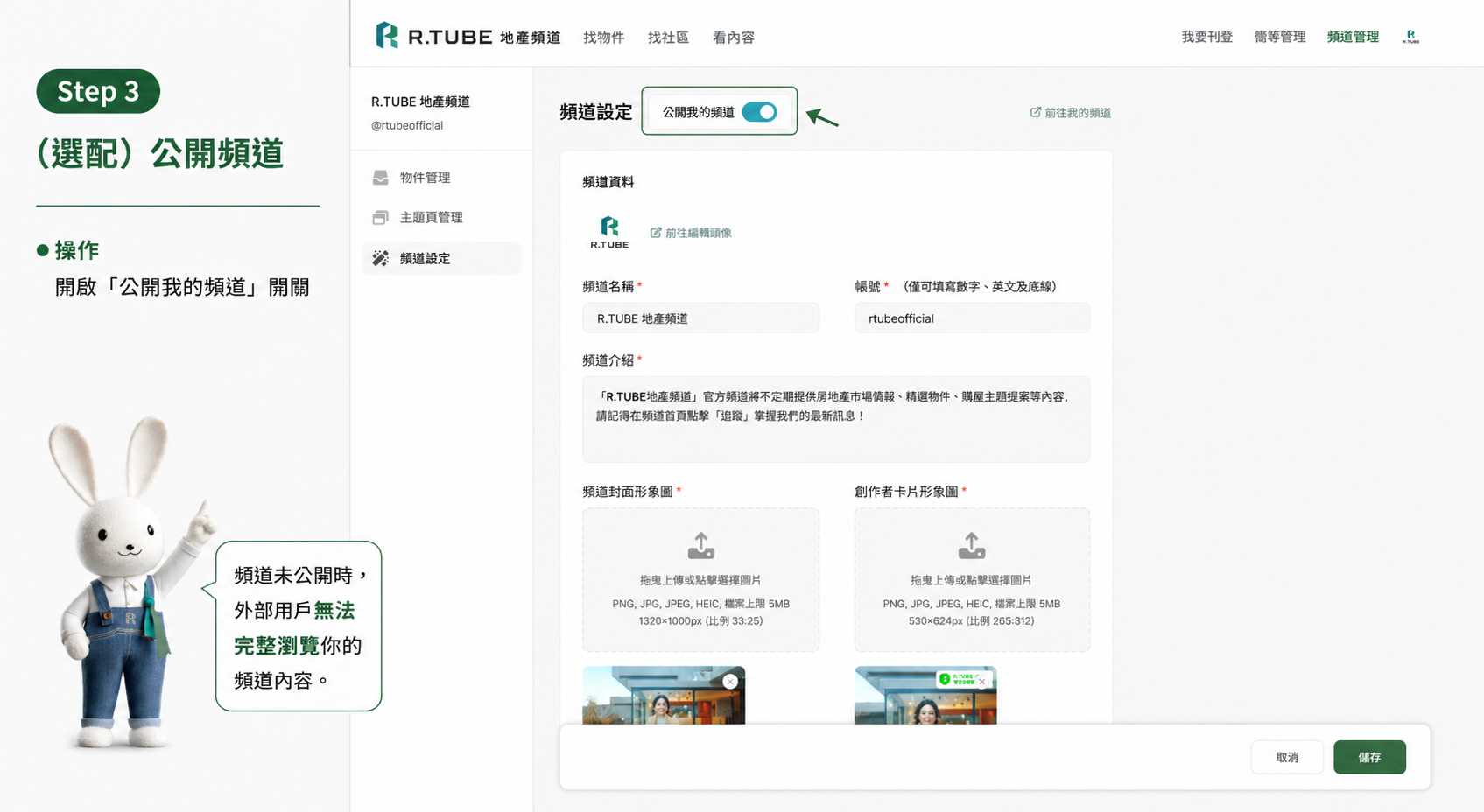Select 頻道設定 in the sidebar
Viewport: 1484px width, 812px height.
point(442,258)
